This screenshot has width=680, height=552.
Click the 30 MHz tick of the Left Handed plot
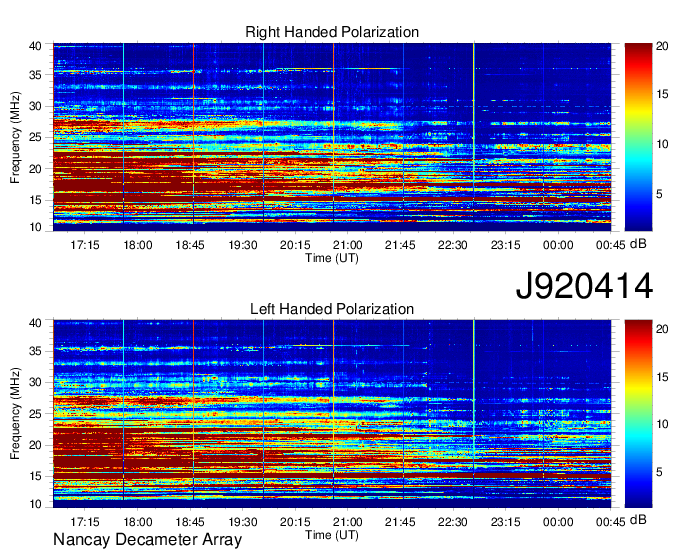click(35, 382)
